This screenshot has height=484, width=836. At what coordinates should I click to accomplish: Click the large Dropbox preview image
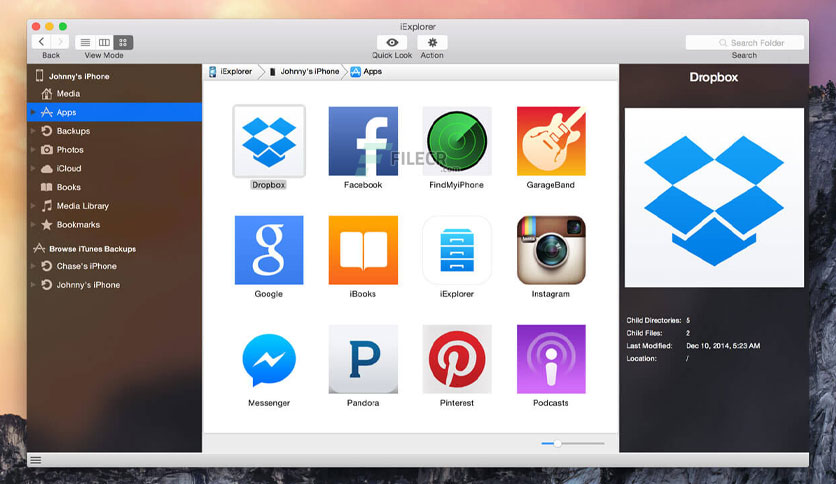pos(714,198)
